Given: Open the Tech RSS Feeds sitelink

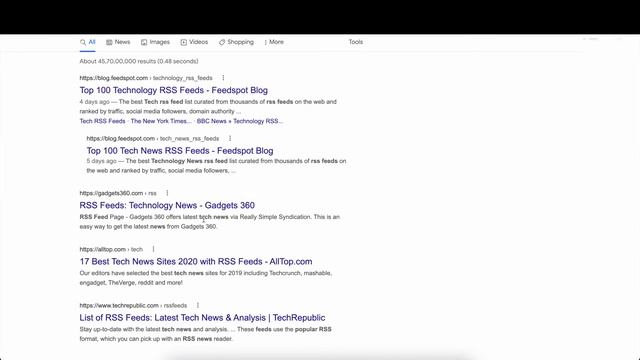Looking at the screenshot, I should tap(102, 121).
